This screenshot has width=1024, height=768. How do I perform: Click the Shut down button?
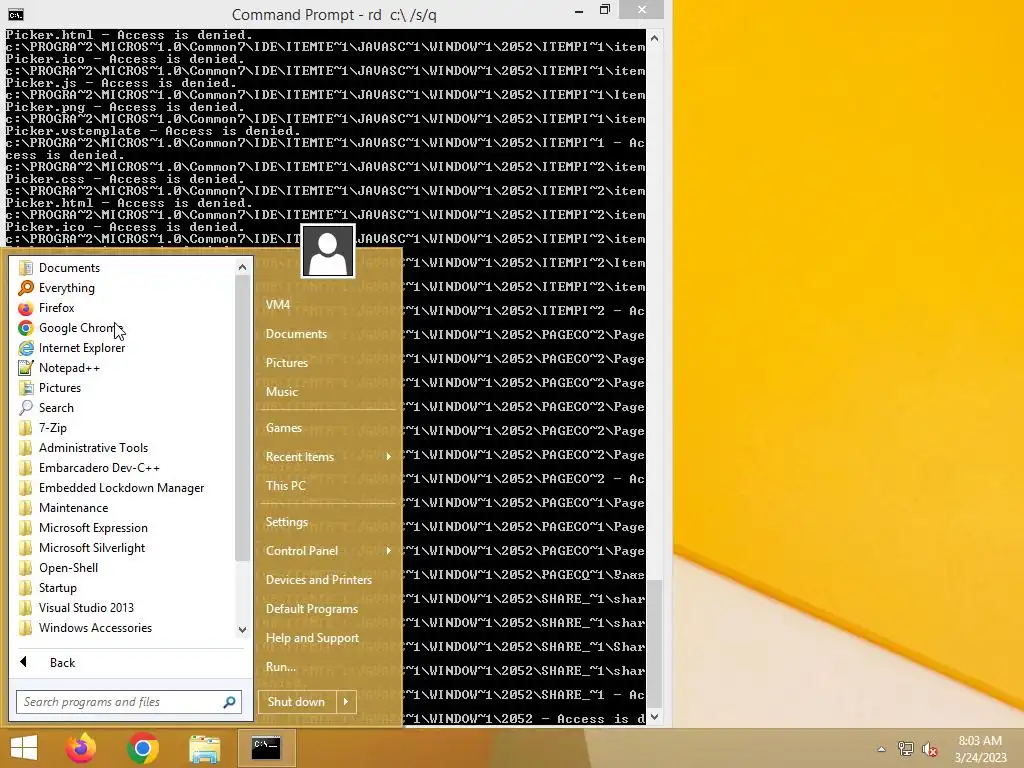pos(296,702)
